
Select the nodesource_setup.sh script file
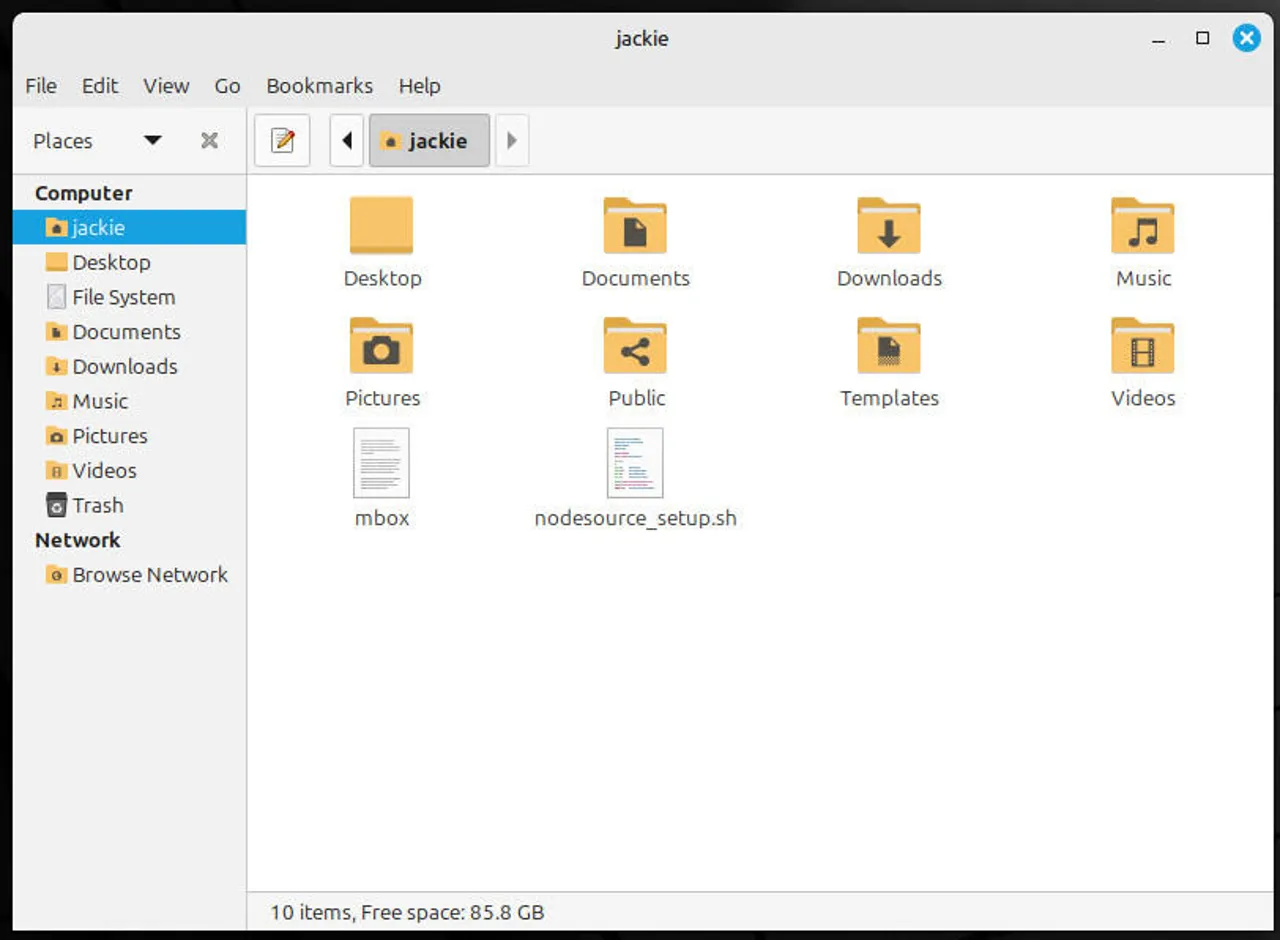635,464
